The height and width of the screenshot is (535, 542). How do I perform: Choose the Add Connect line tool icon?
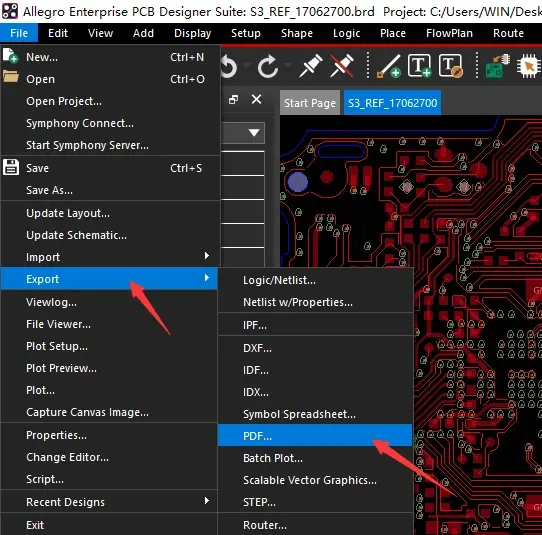click(x=389, y=66)
